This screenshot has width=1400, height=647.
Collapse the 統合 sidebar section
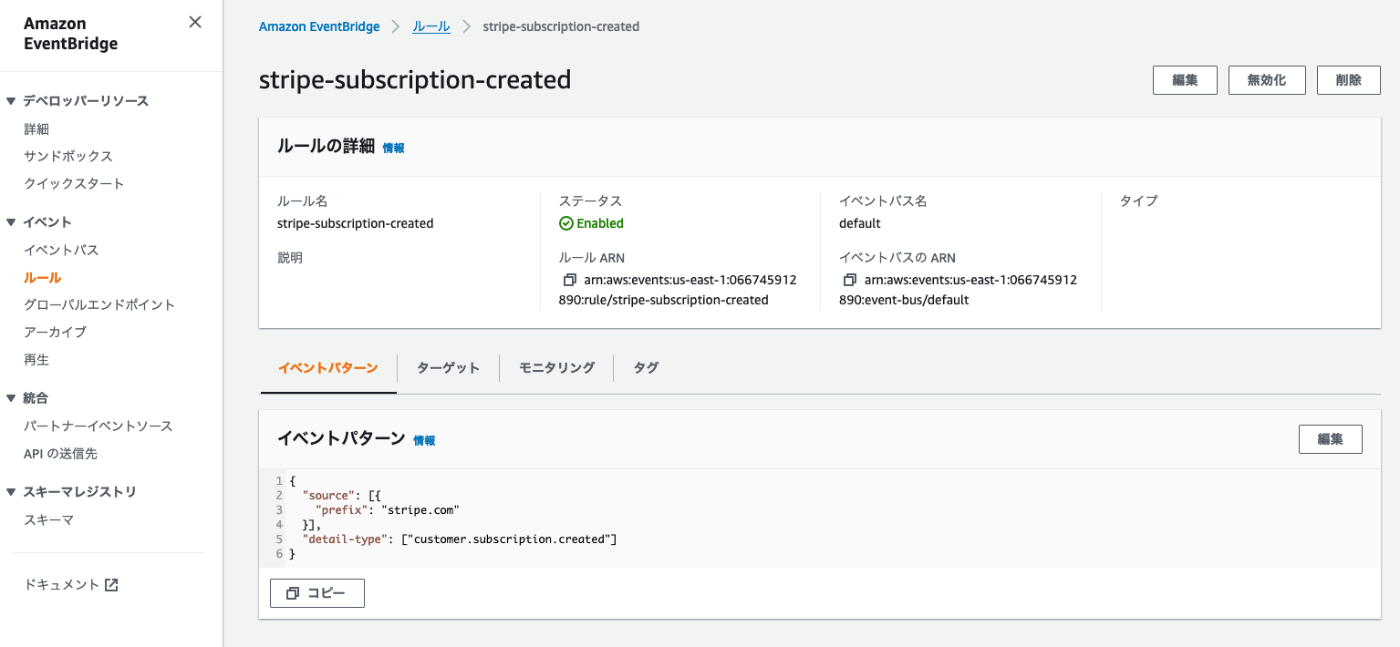[x=11, y=398]
